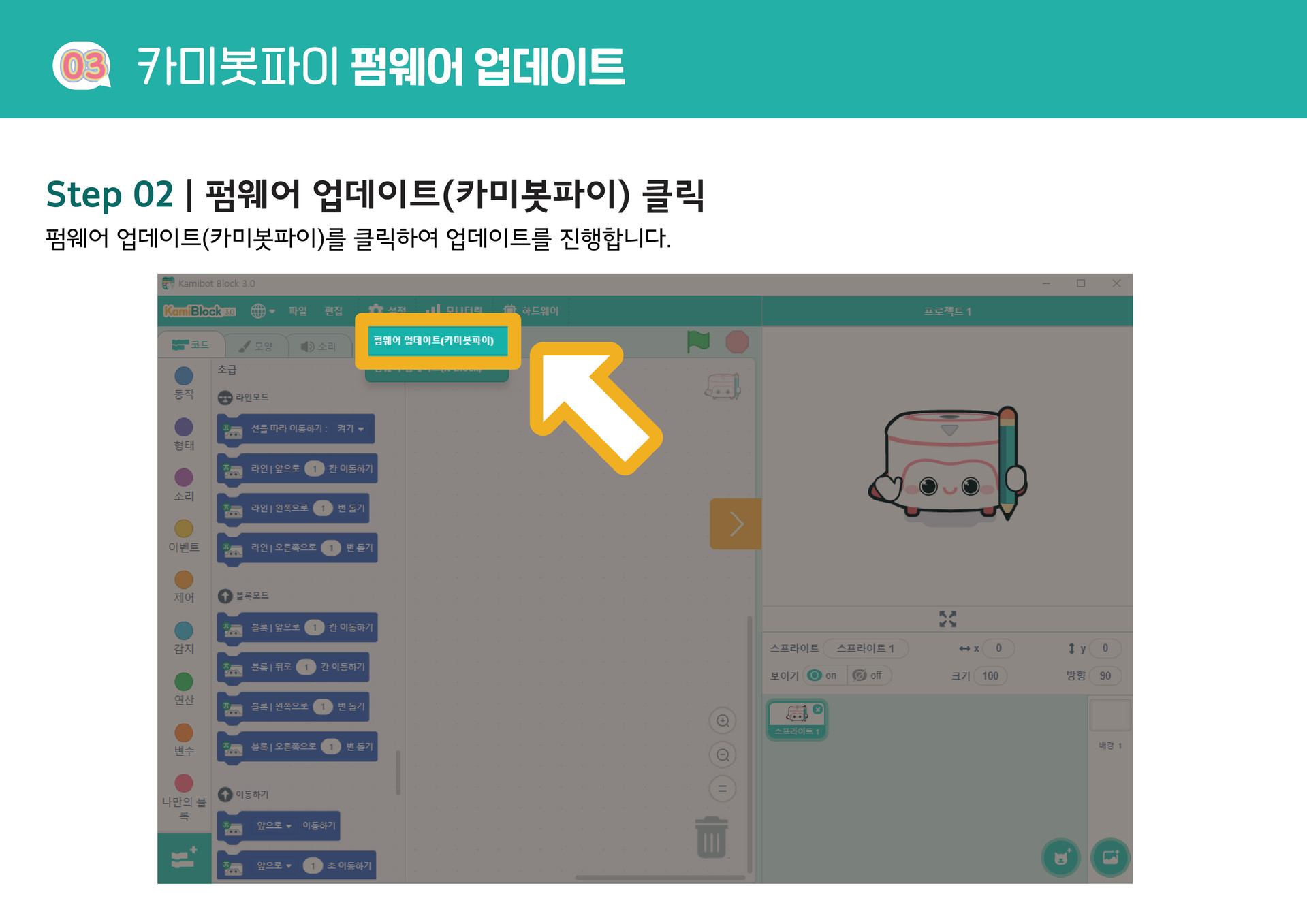Click the zoom out magnifier icon
The width and height of the screenshot is (1307, 924).
(x=723, y=754)
